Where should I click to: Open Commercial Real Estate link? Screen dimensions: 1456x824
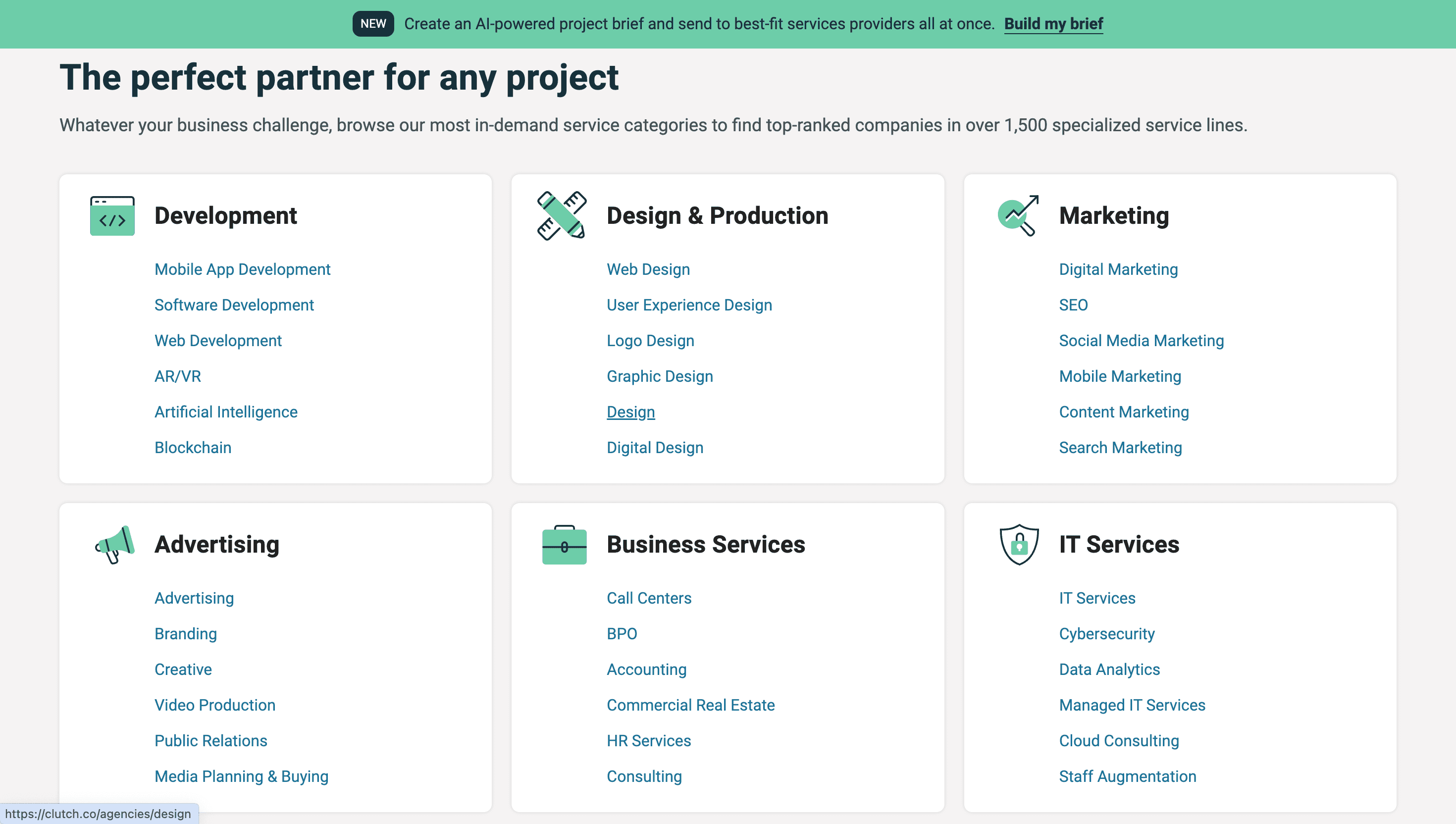[x=690, y=705]
